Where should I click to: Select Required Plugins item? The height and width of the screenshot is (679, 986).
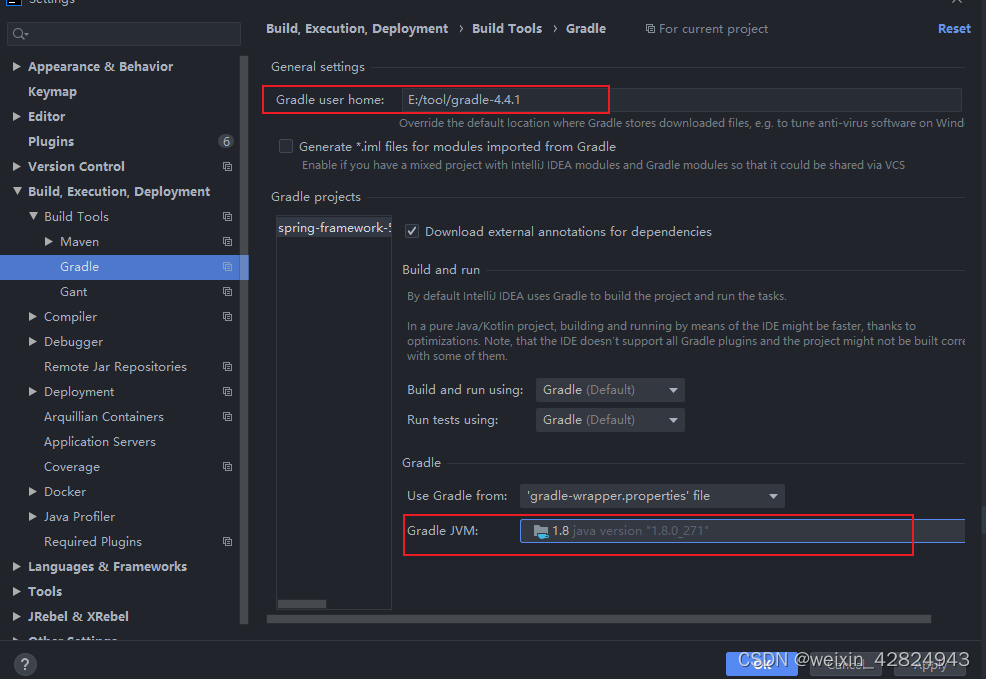coord(93,542)
